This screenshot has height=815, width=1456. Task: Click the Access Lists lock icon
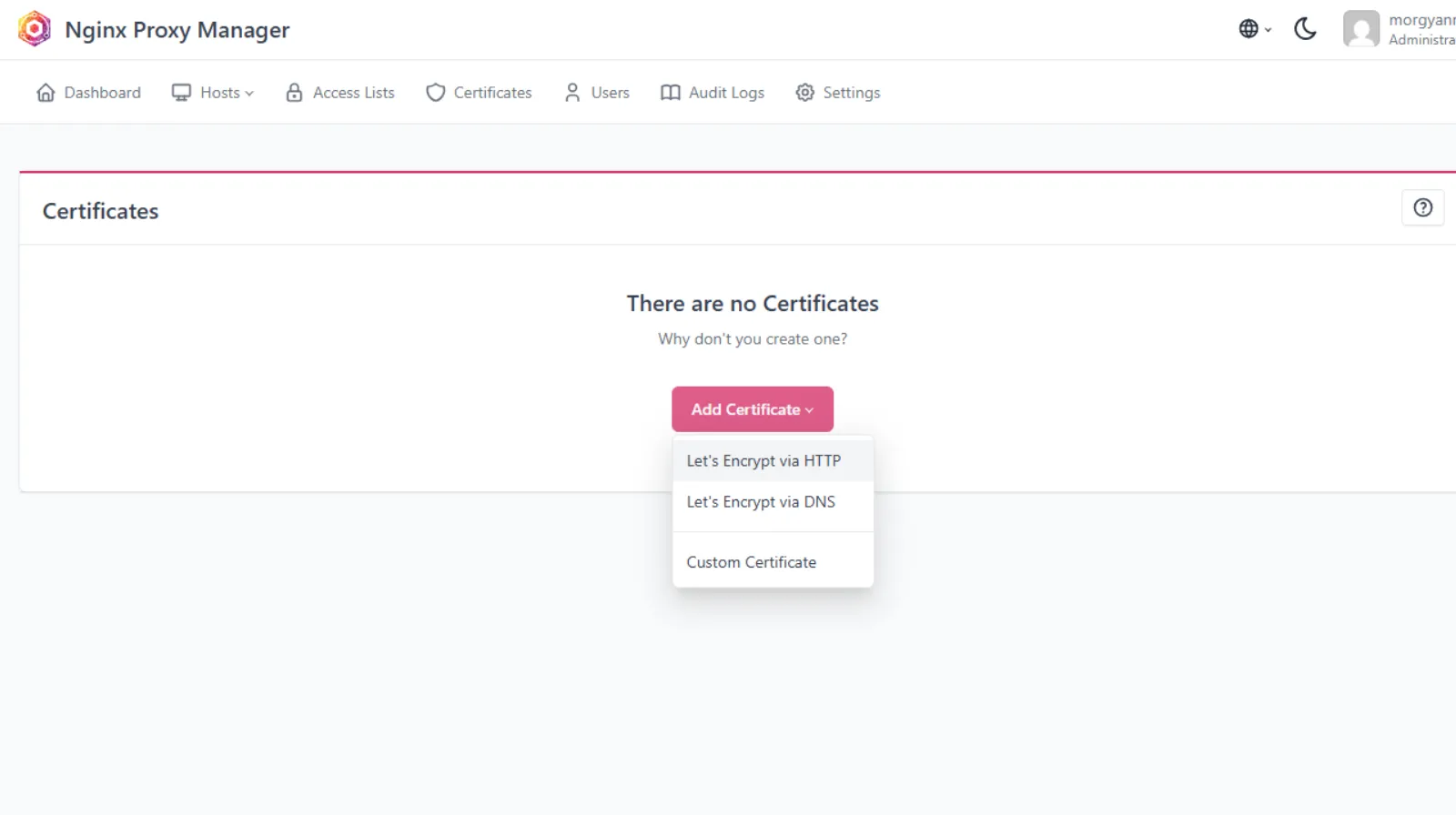click(294, 93)
